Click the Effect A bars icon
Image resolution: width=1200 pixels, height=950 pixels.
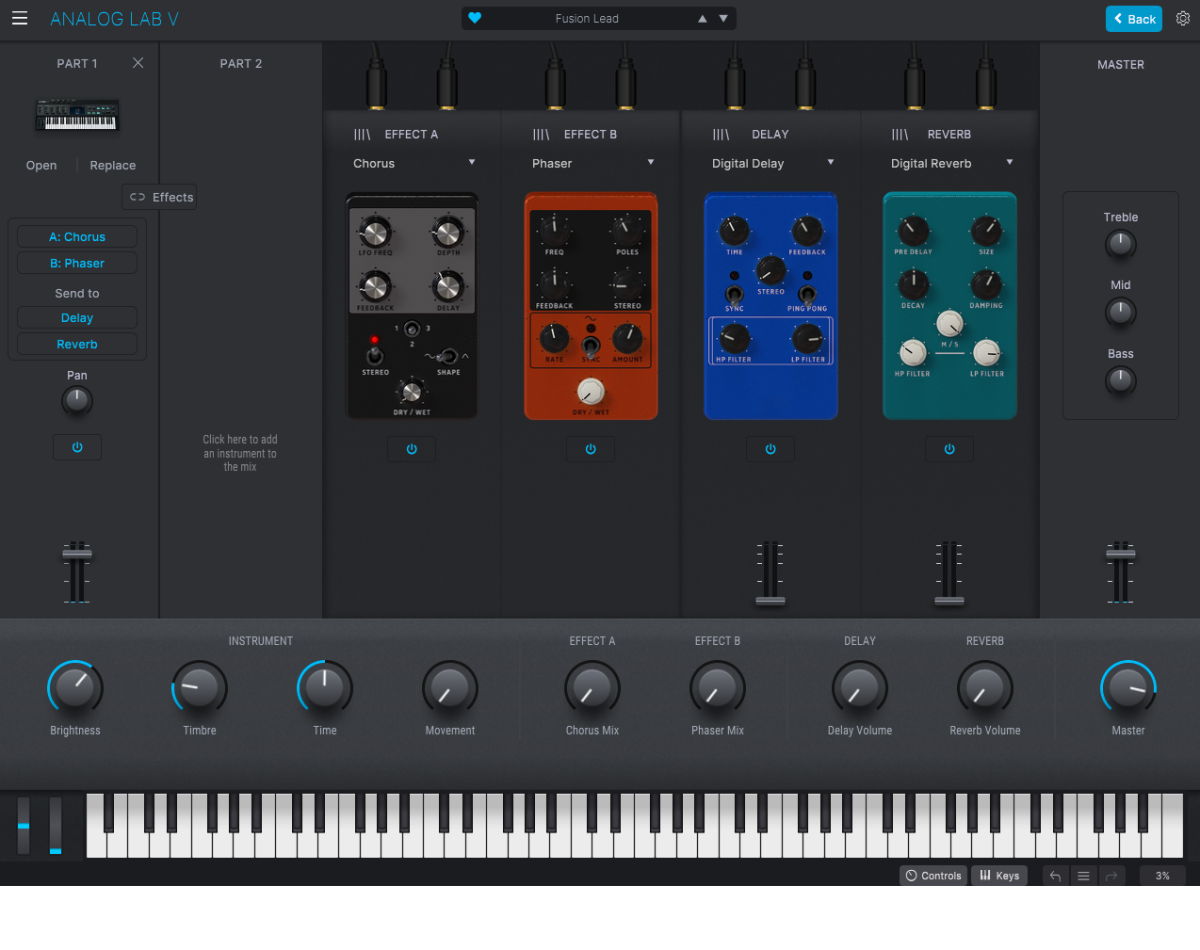click(x=362, y=134)
